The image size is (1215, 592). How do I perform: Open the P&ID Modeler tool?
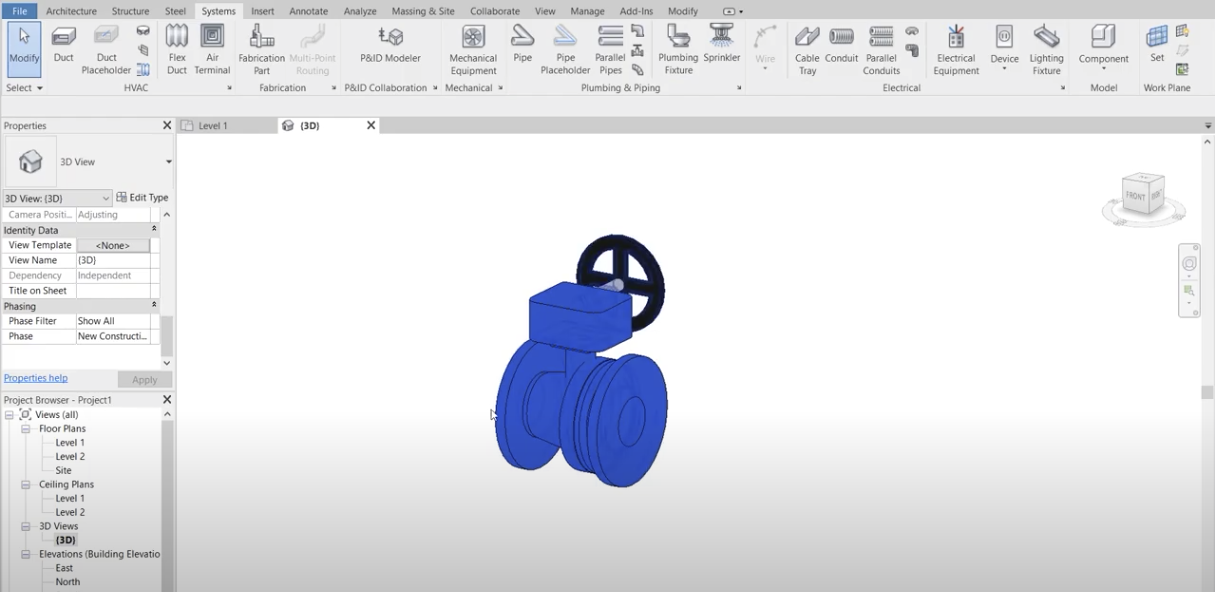pos(391,46)
